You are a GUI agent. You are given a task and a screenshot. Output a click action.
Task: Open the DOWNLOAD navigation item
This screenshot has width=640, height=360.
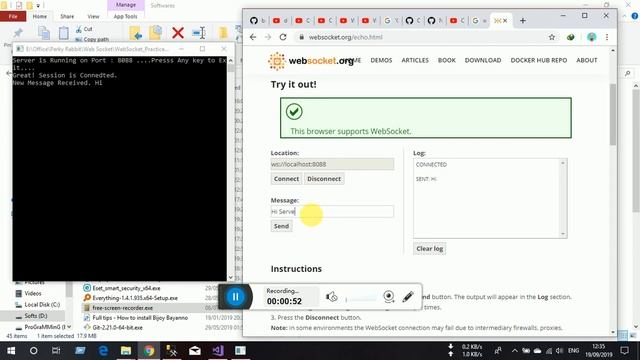click(483, 60)
